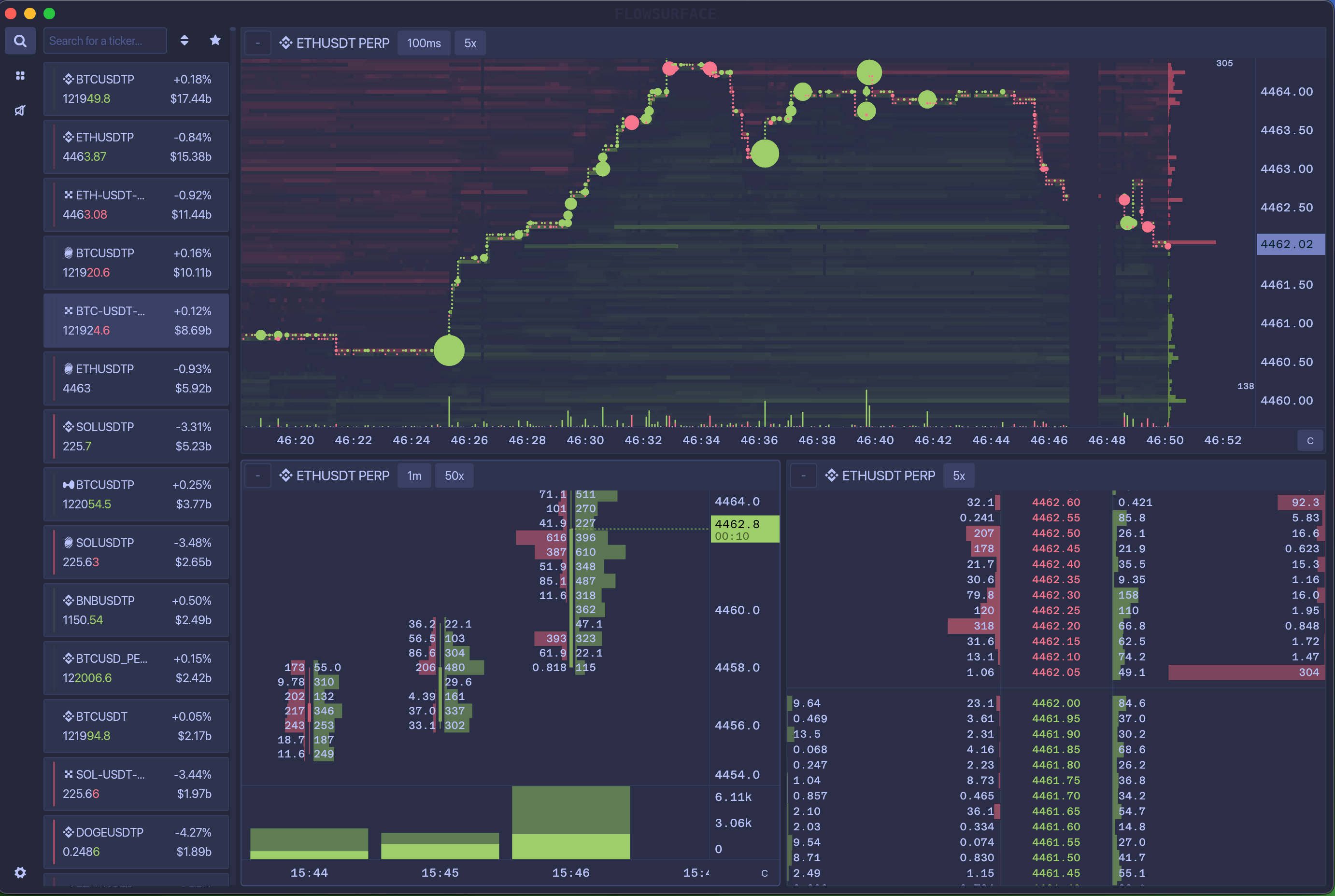Screen dimensions: 1335x896
Task: Select SOLUSDTP ticker priced 225.7
Action: click(x=136, y=436)
